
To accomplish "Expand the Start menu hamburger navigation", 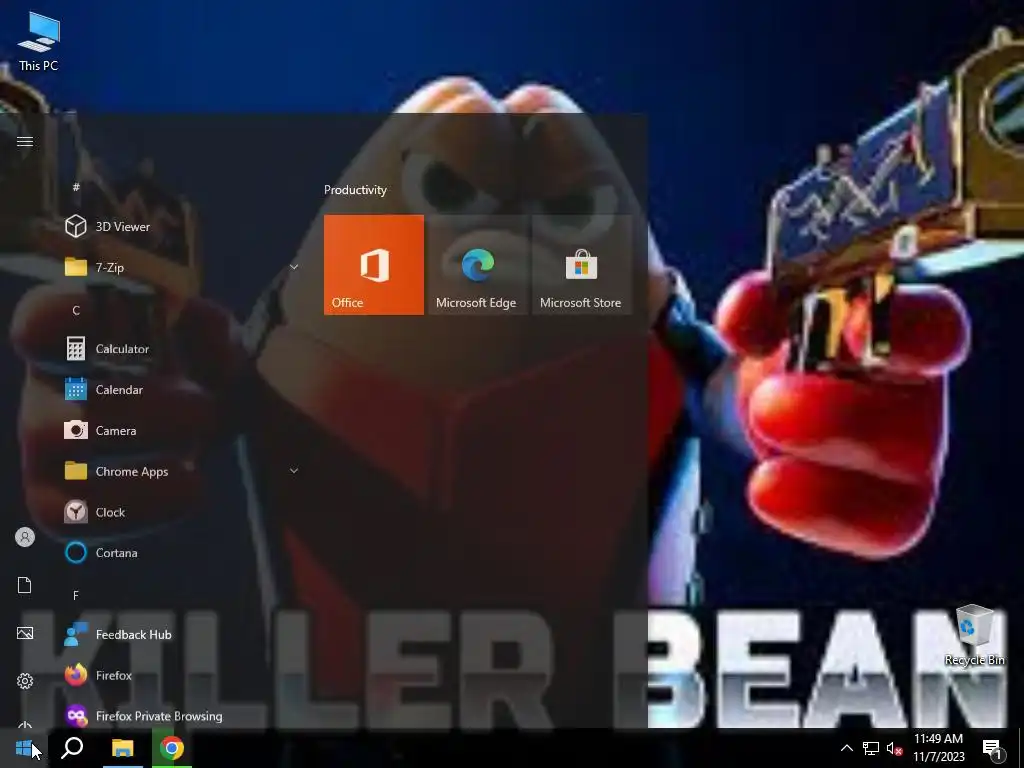I will [x=25, y=142].
